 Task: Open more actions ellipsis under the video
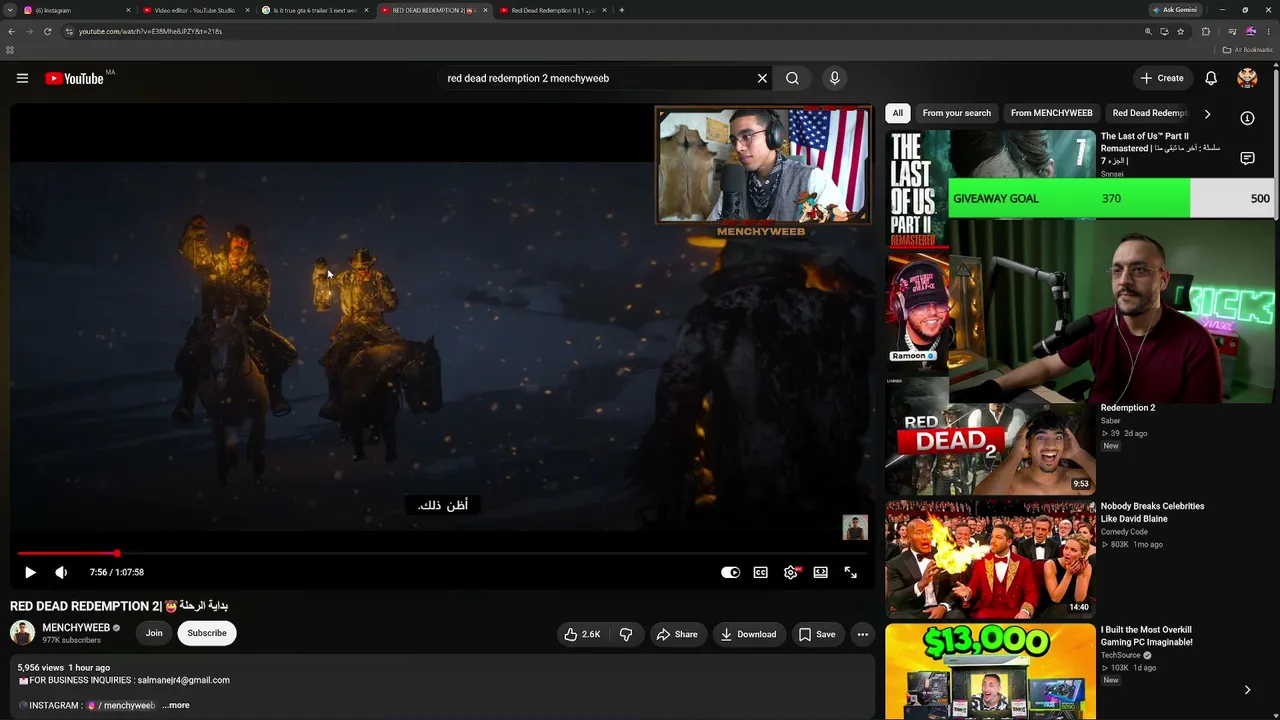(862, 634)
